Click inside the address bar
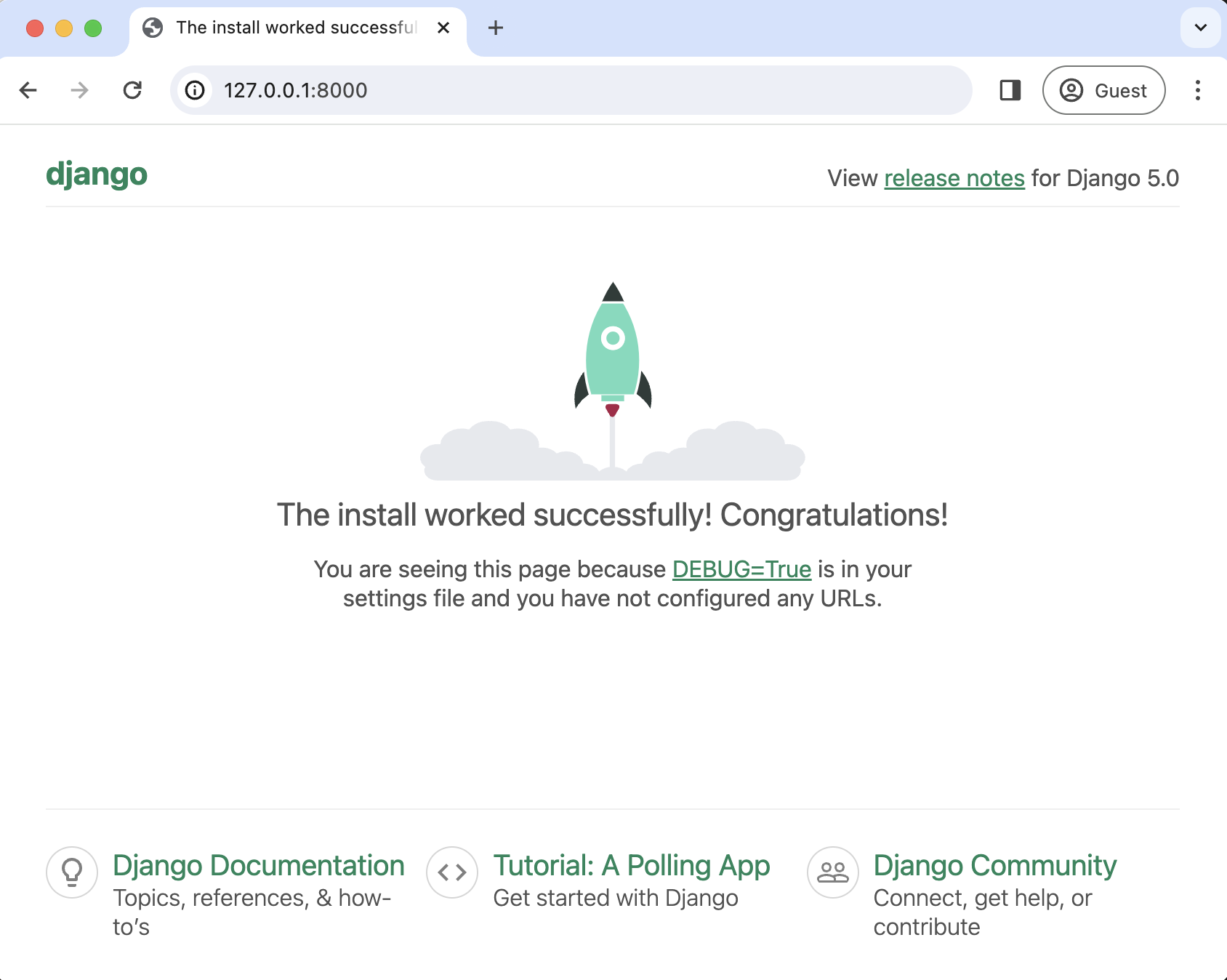 pos(509,90)
